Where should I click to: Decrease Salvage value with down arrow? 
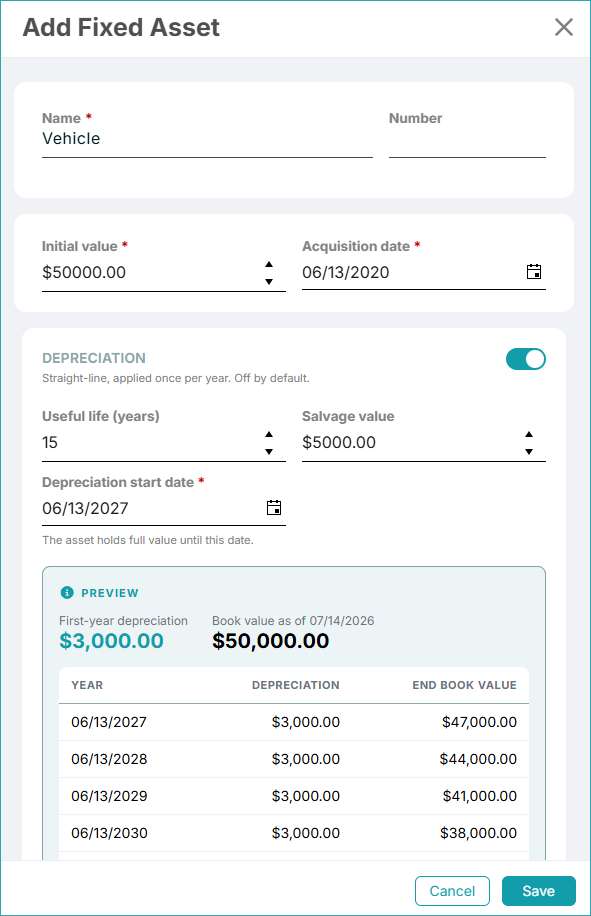point(529,452)
